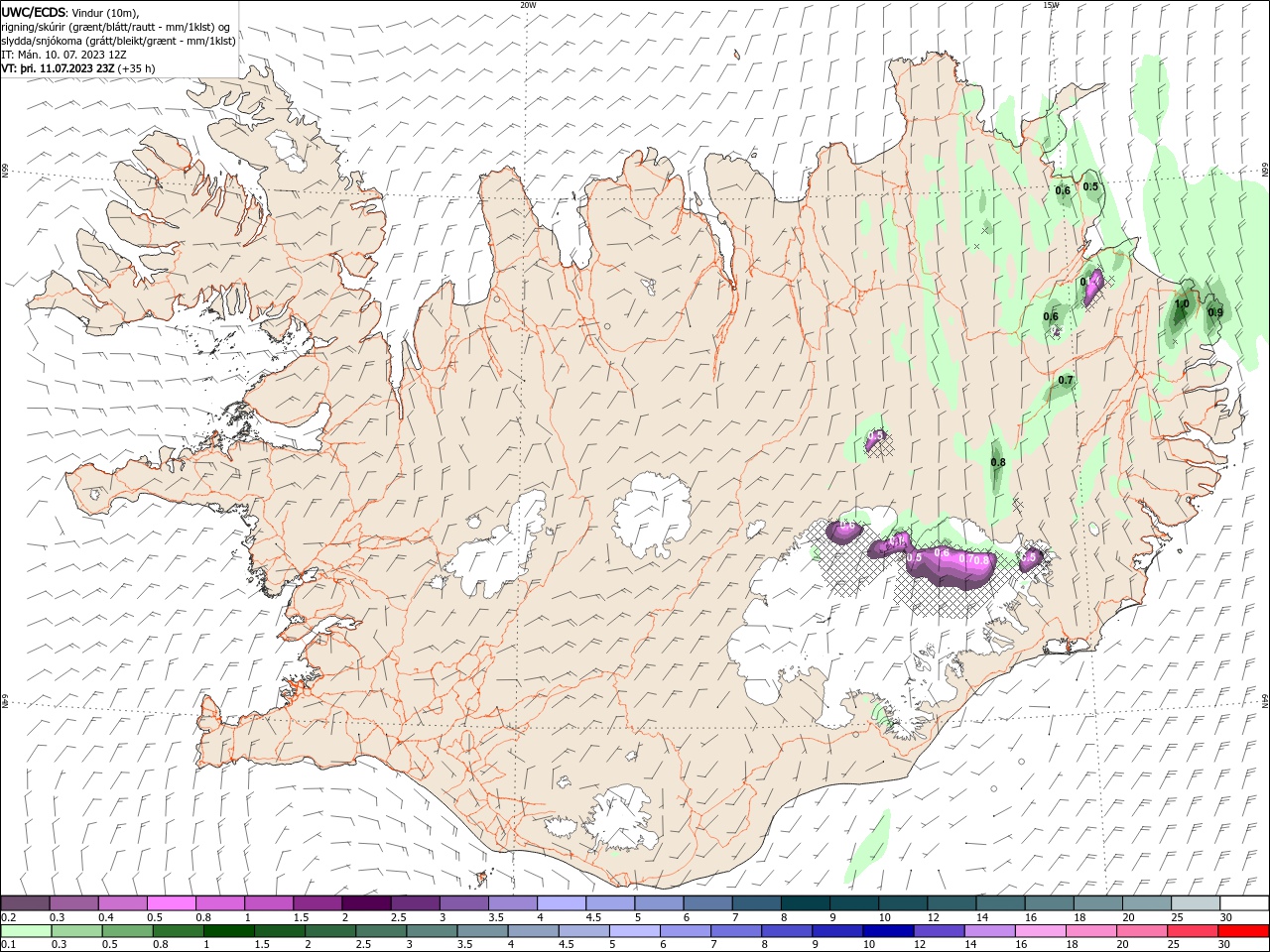Pick rain scale swatch starting at 2
The image size is (1270, 952).
click(x=329, y=931)
